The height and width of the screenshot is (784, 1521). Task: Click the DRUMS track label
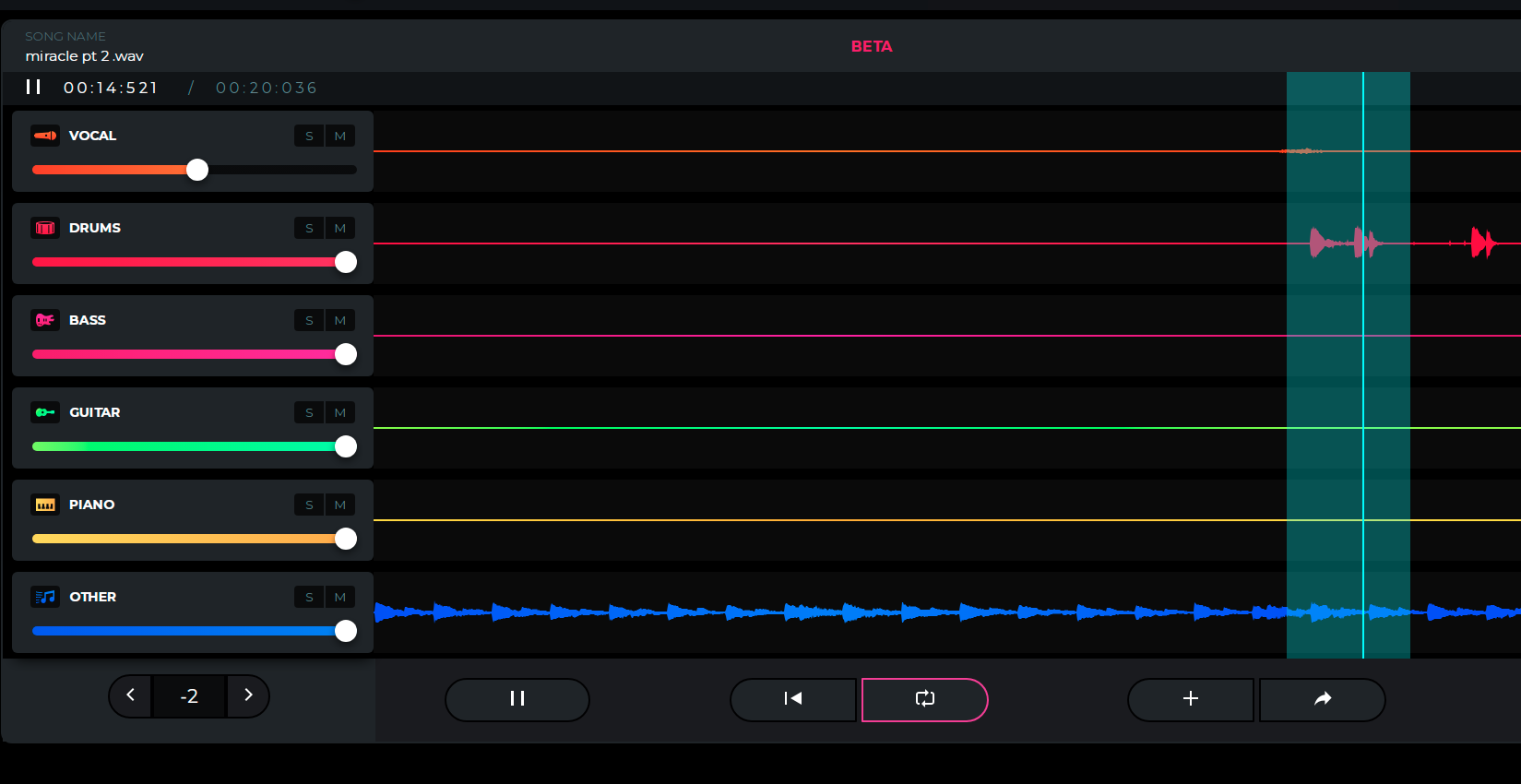click(95, 228)
